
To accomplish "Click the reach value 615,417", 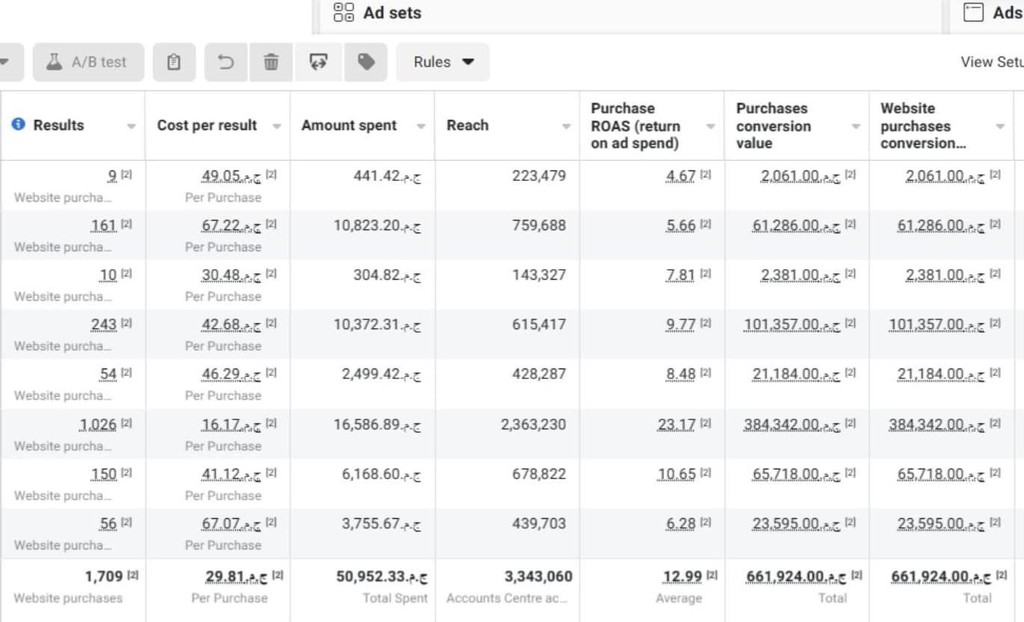I will [x=539, y=325].
